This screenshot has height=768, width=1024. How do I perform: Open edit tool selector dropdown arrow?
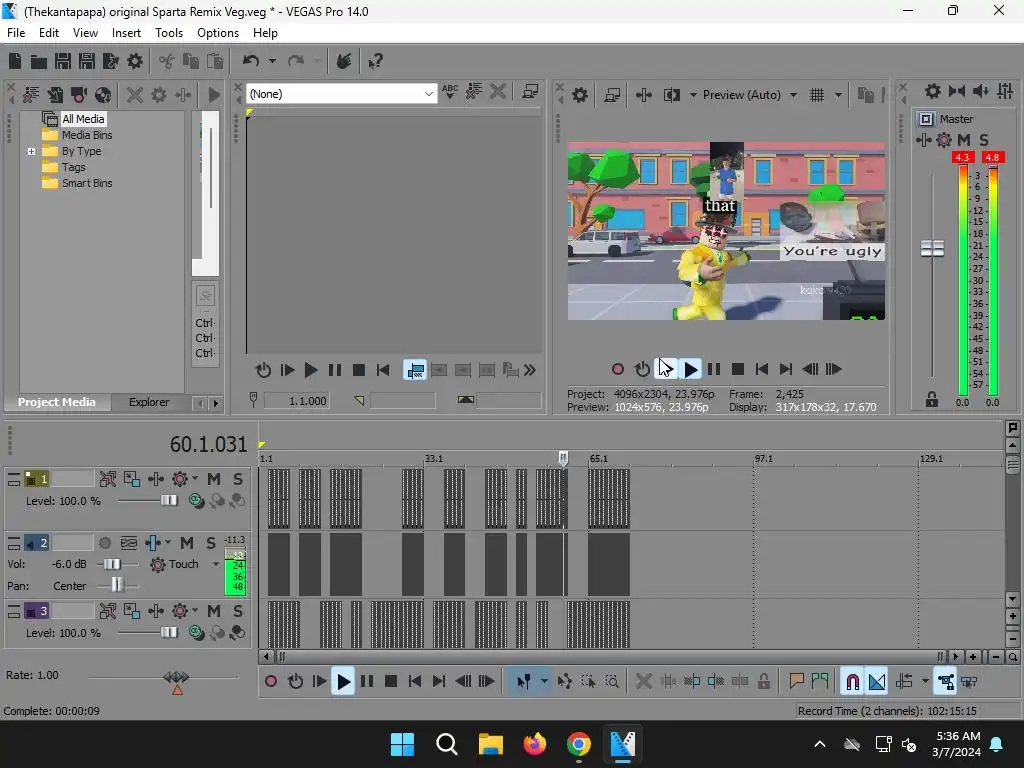coord(544,681)
